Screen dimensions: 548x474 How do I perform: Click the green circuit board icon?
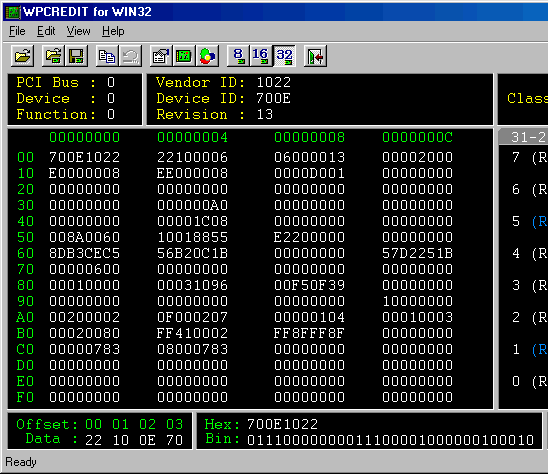(x=184, y=56)
